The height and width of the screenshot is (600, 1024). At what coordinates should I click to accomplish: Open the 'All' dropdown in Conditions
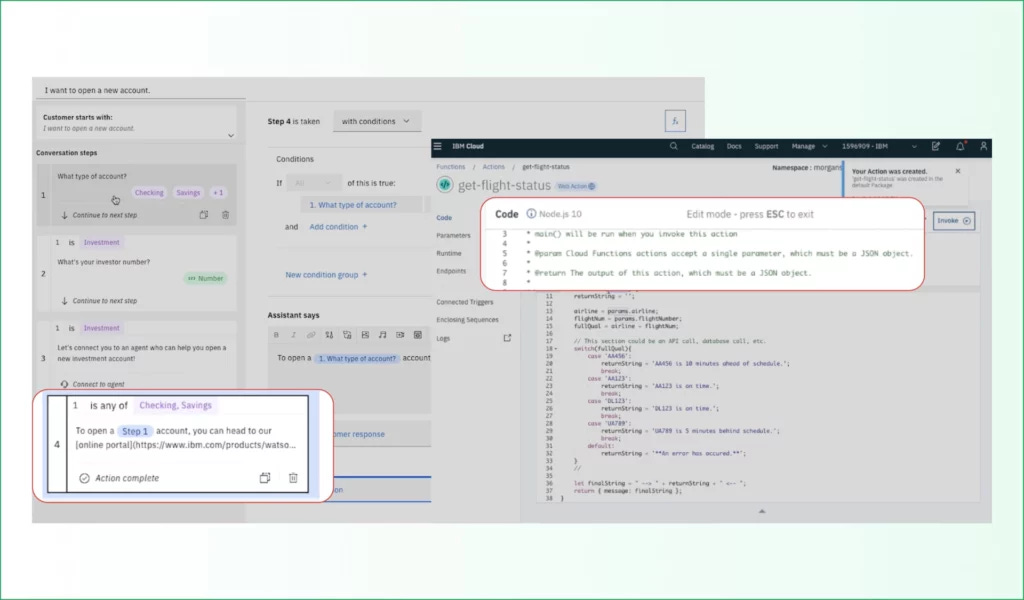(313, 183)
